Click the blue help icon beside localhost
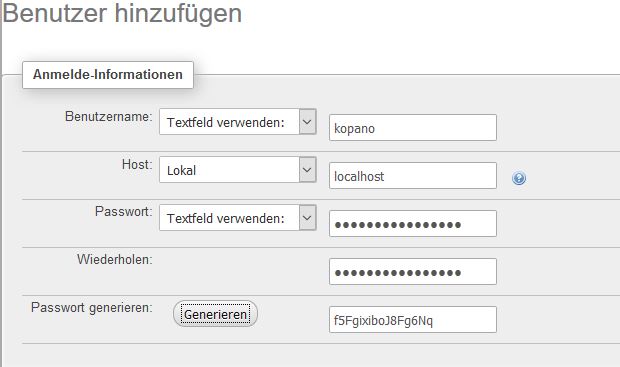Screen dimensions: 620x367 click(x=519, y=178)
